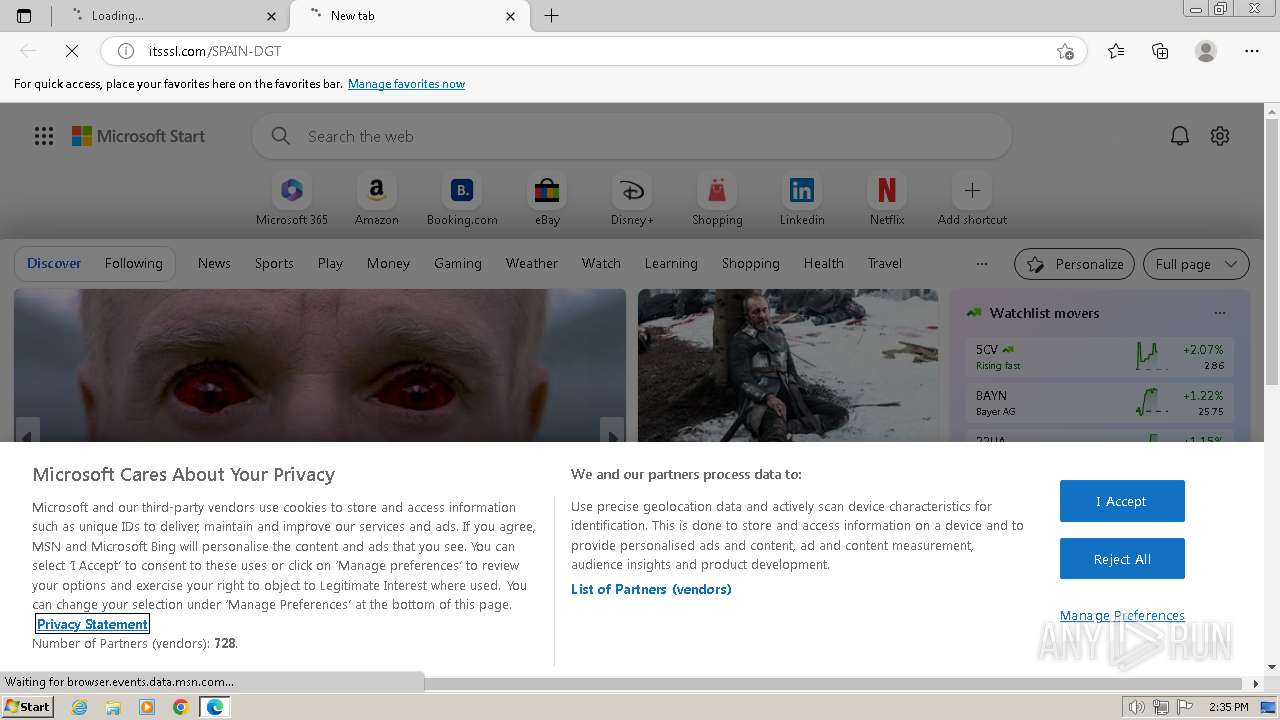Open the Travel category
Viewport: 1280px width, 720px height.
(885, 264)
